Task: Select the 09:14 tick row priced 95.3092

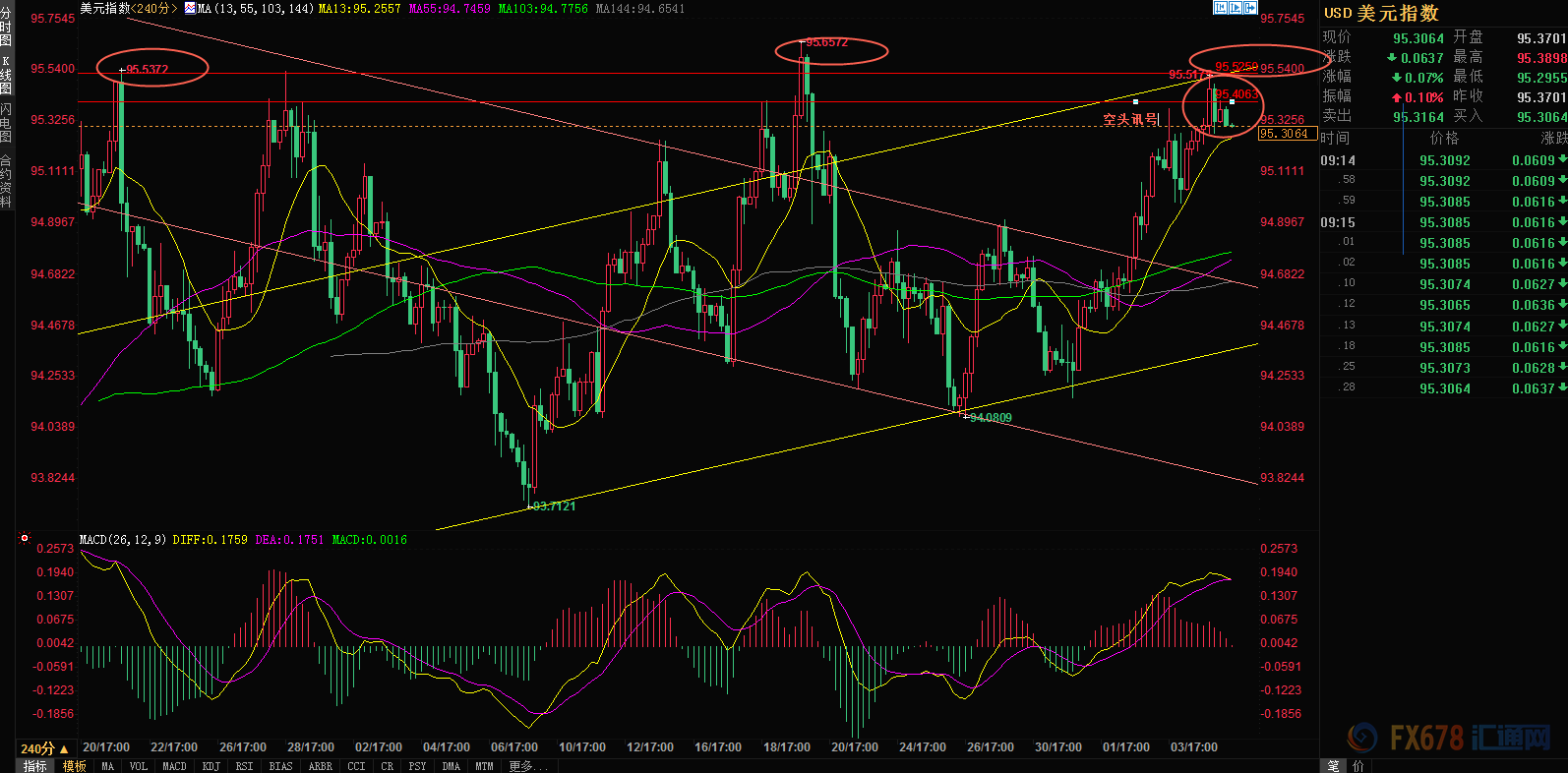Action: 1444,160
